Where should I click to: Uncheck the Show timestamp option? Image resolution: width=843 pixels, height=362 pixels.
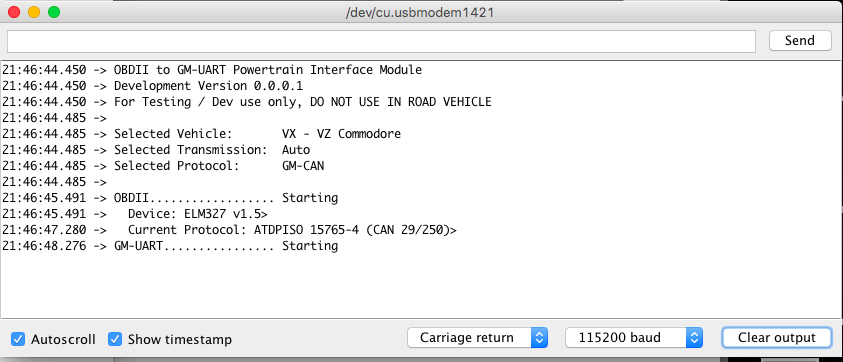[115, 339]
